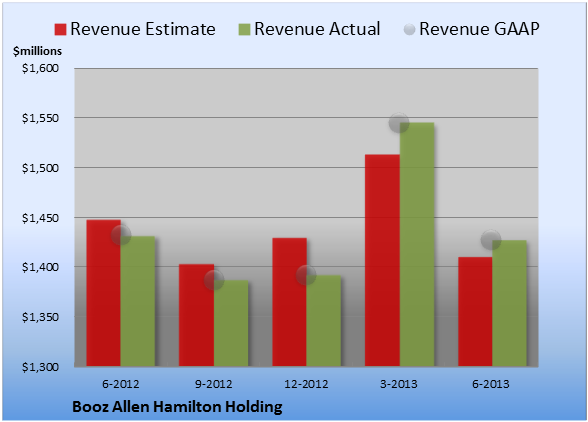The height and width of the screenshot is (422, 588).
Task: Click the GAAP marker for 6-2013
Action: 491,239
